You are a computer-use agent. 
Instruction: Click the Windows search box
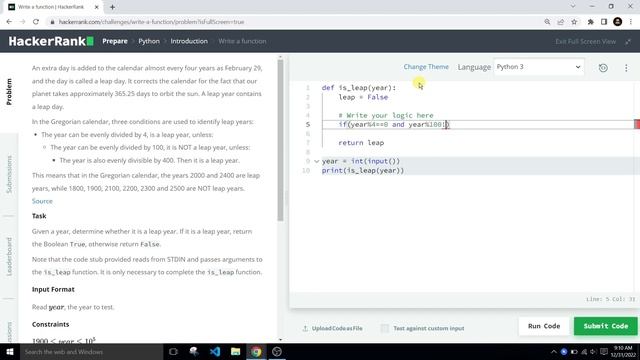point(91,351)
